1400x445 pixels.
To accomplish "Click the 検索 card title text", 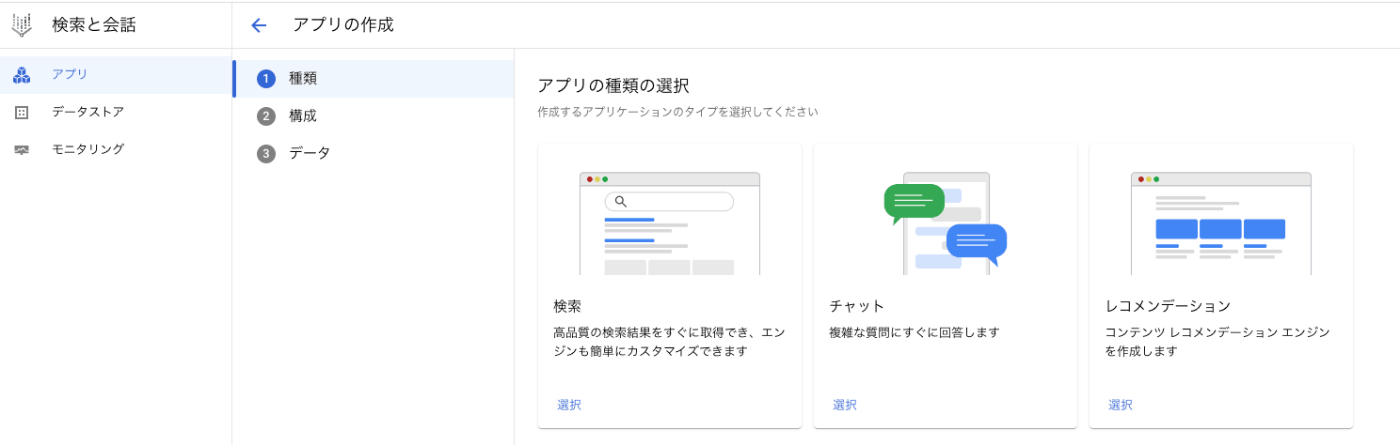I will click(567, 306).
